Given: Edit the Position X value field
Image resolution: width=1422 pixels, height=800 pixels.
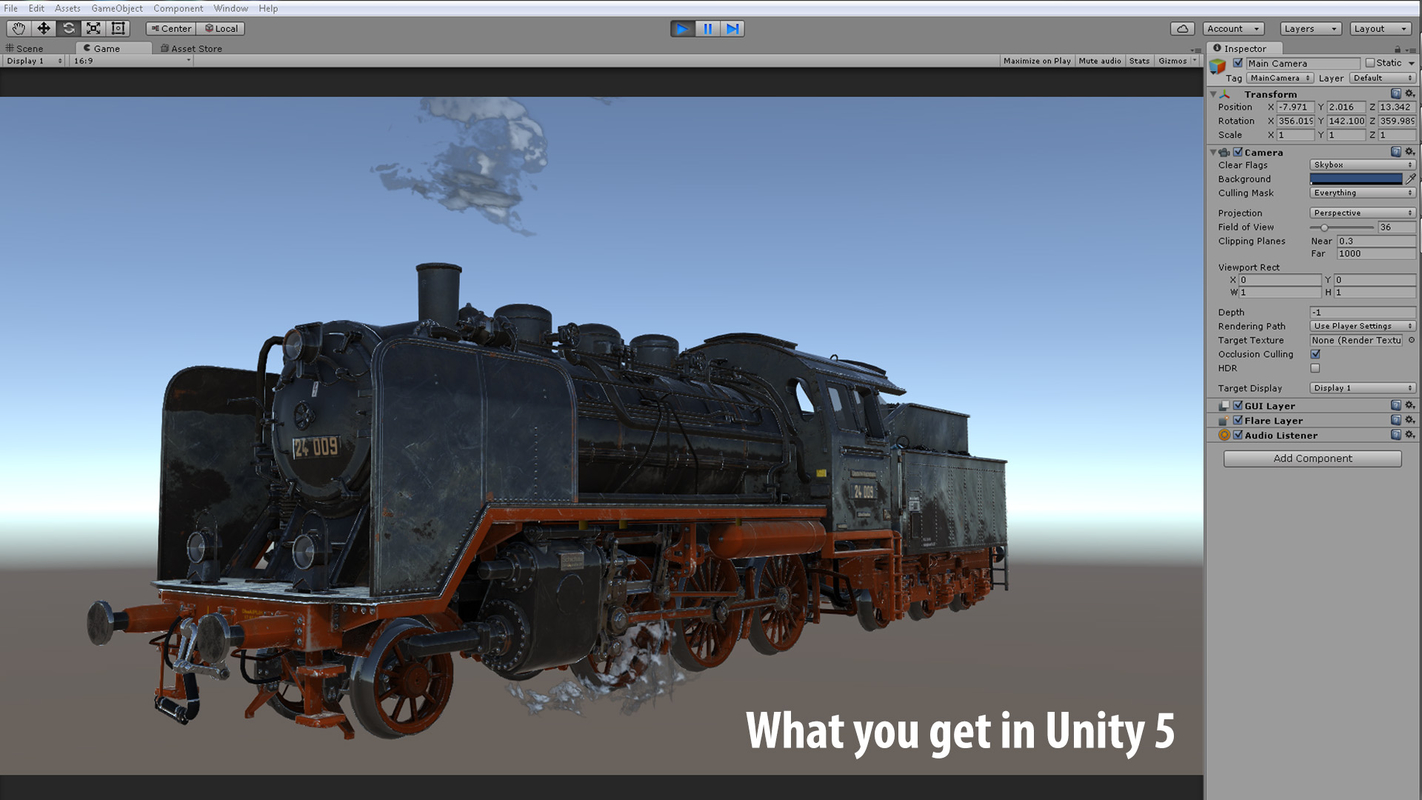Looking at the screenshot, I should click(1295, 107).
